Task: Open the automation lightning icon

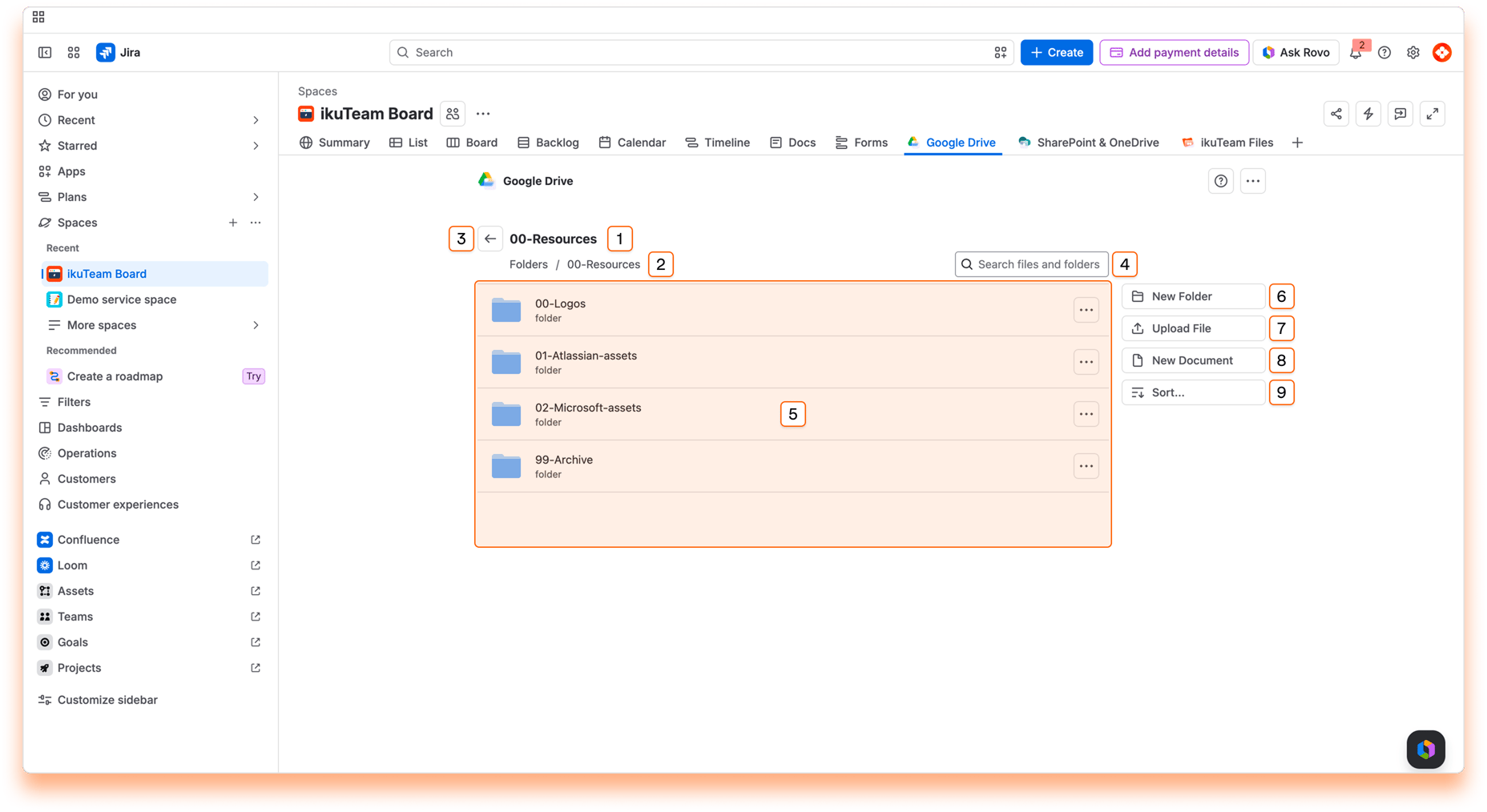Action: pyautogui.click(x=1368, y=114)
